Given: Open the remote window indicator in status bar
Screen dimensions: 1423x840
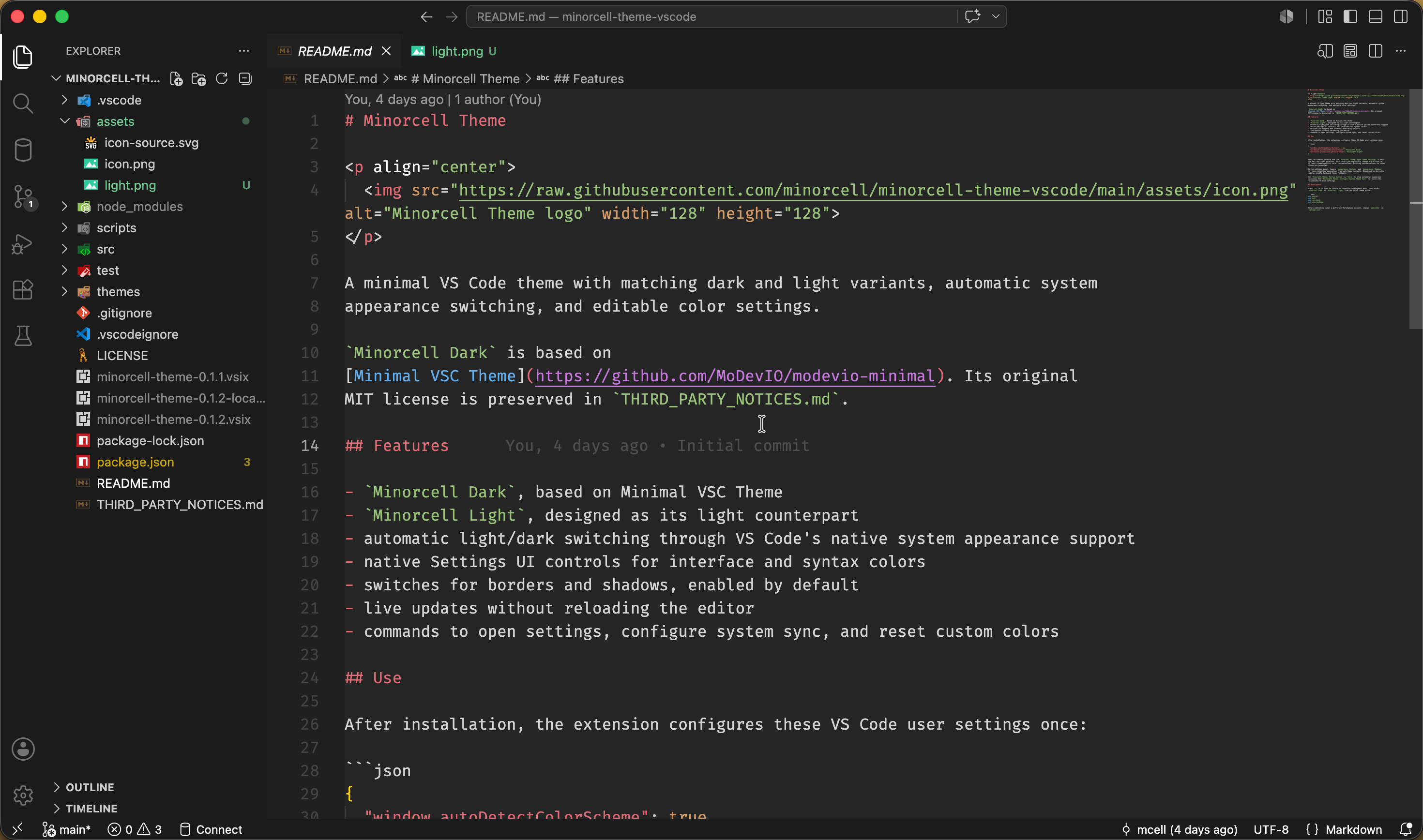Looking at the screenshot, I should click(17, 829).
